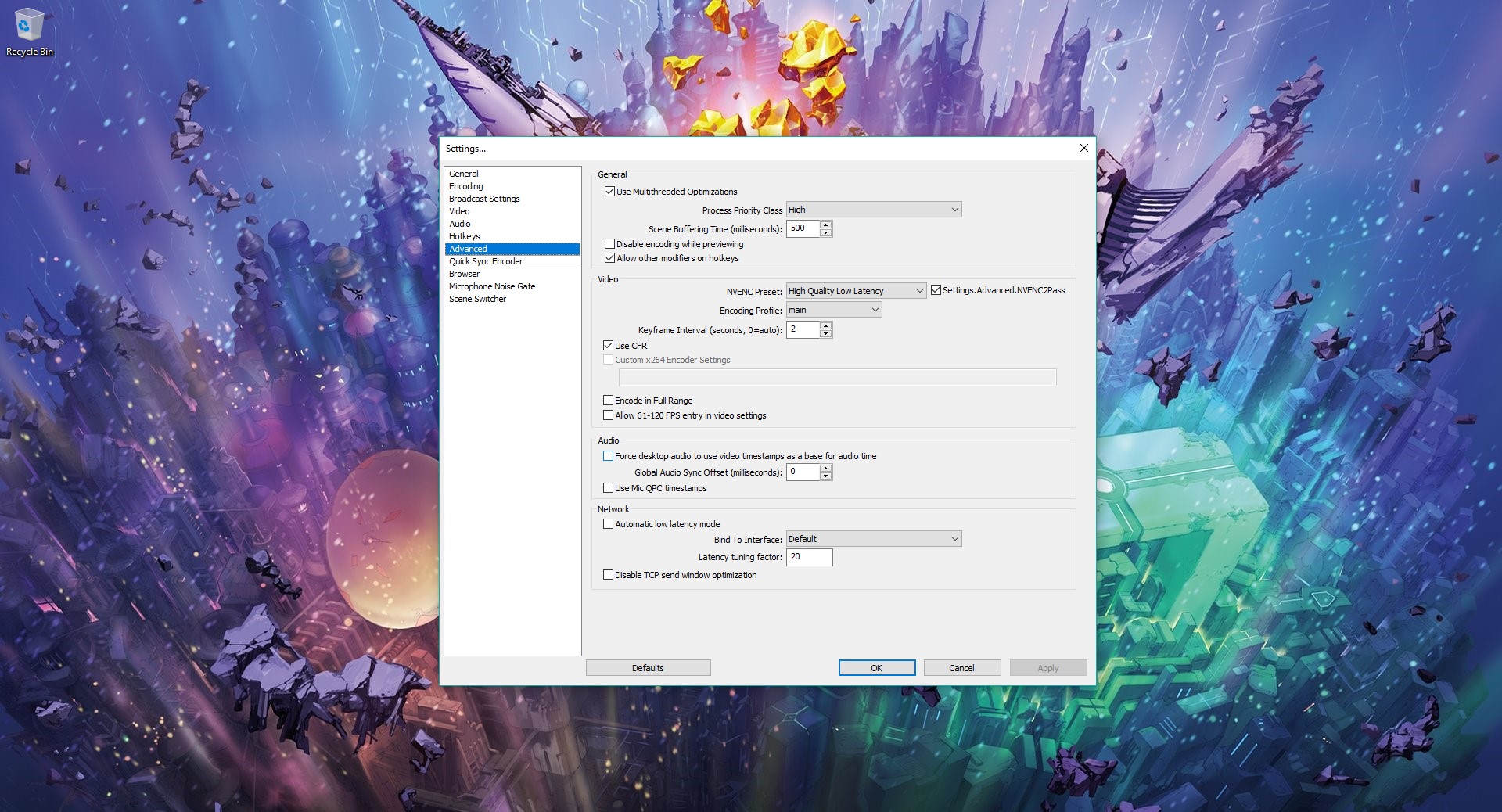Increase Scene Buffering Time with up arrow
The height and width of the screenshot is (812, 1502).
click(826, 225)
